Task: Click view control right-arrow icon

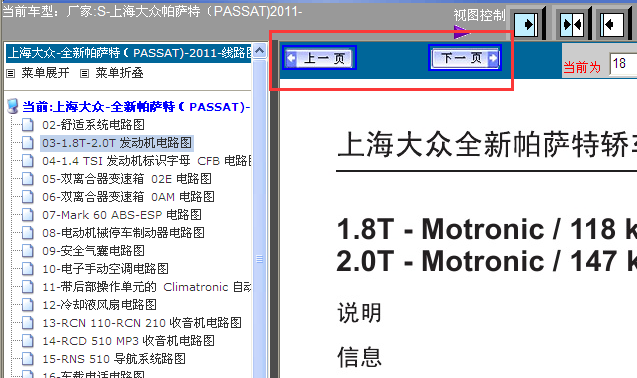Action: pyautogui.click(x=526, y=25)
